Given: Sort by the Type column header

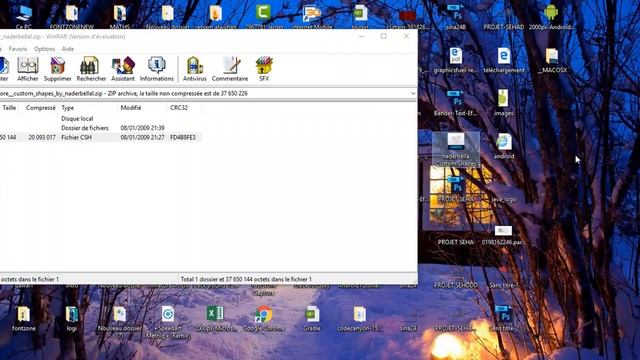Looking at the screenshot, I should 68,108.
